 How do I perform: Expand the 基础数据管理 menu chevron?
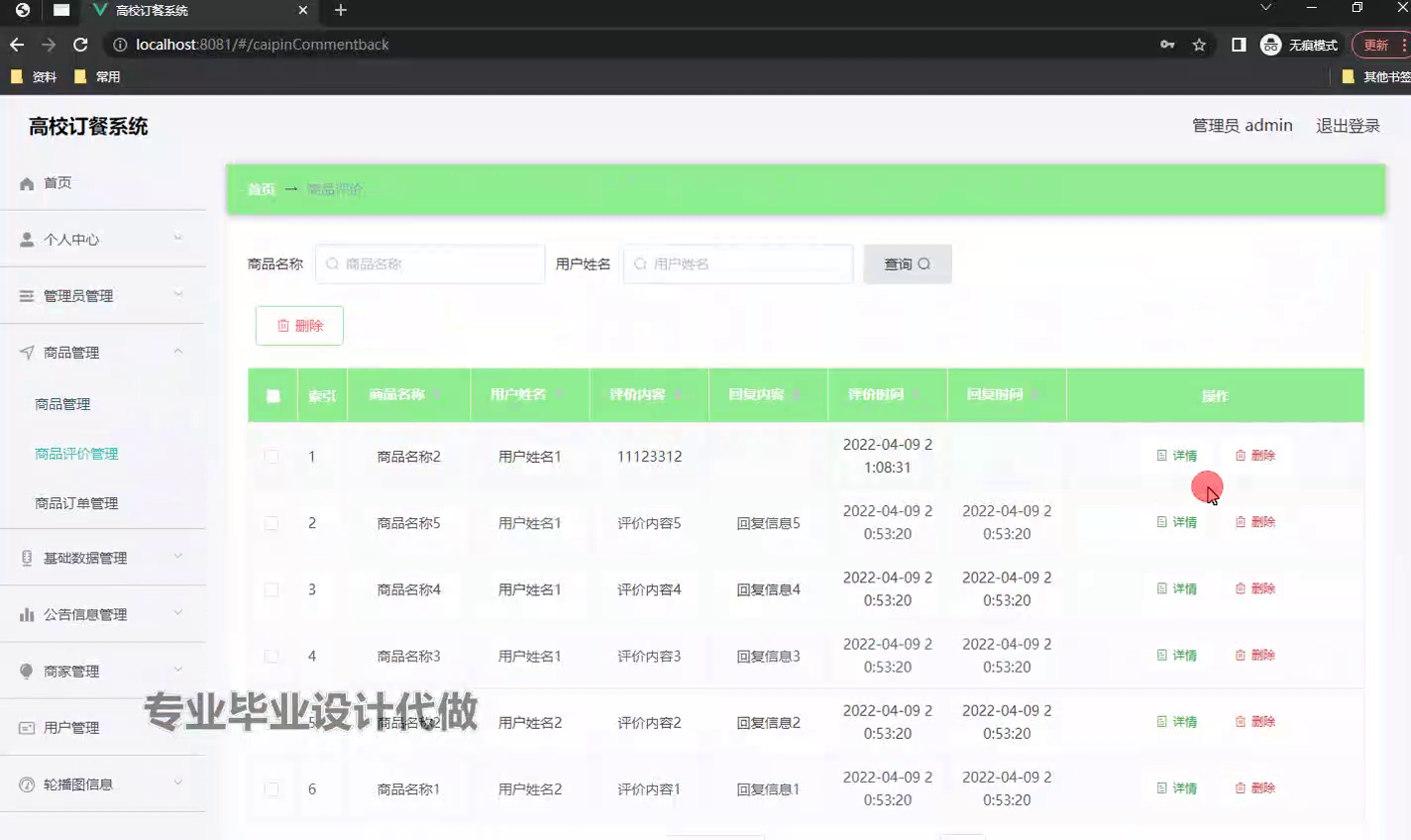click(x=178, y=557)
